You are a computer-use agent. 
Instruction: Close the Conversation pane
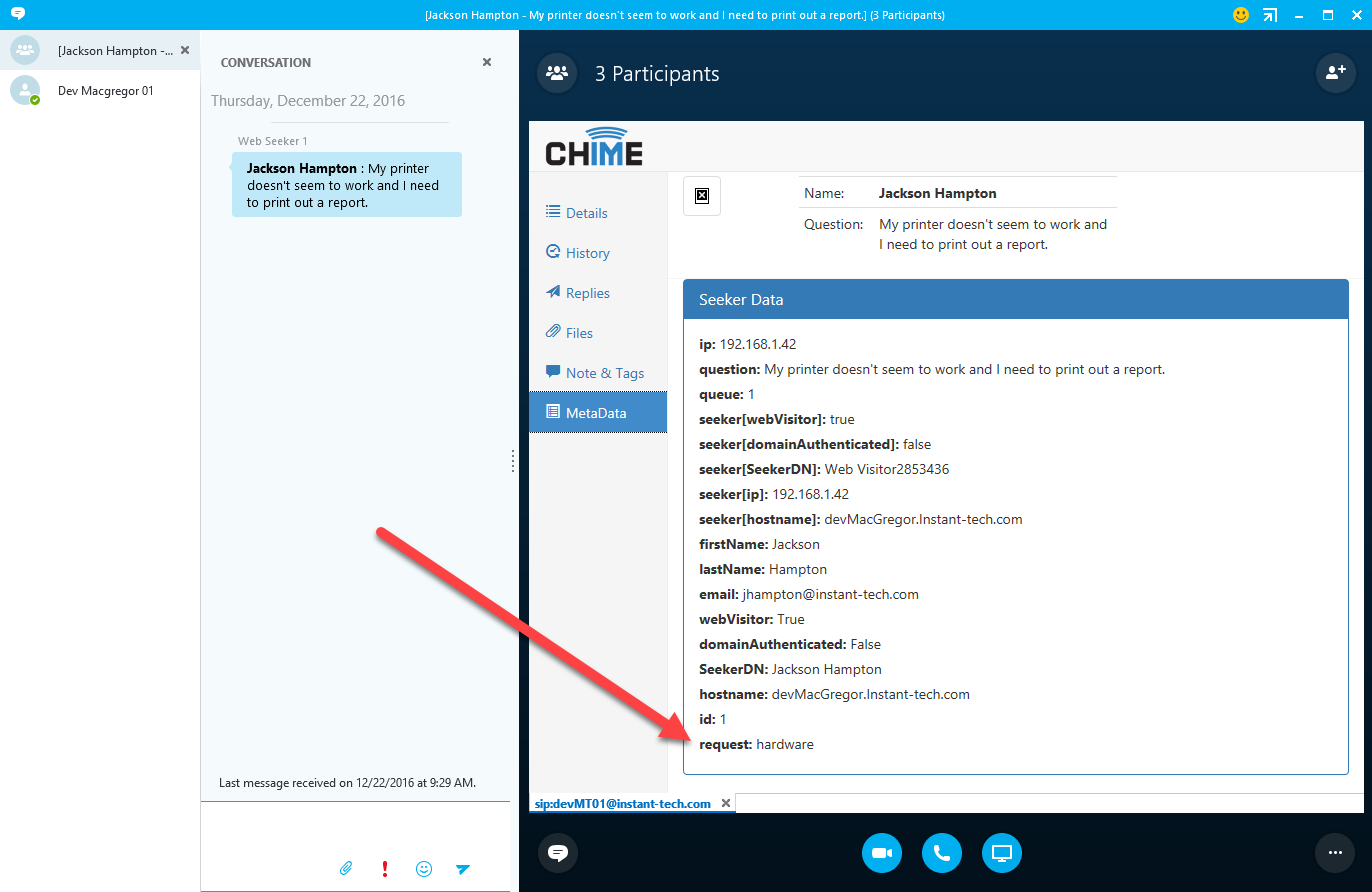(487, 62)
